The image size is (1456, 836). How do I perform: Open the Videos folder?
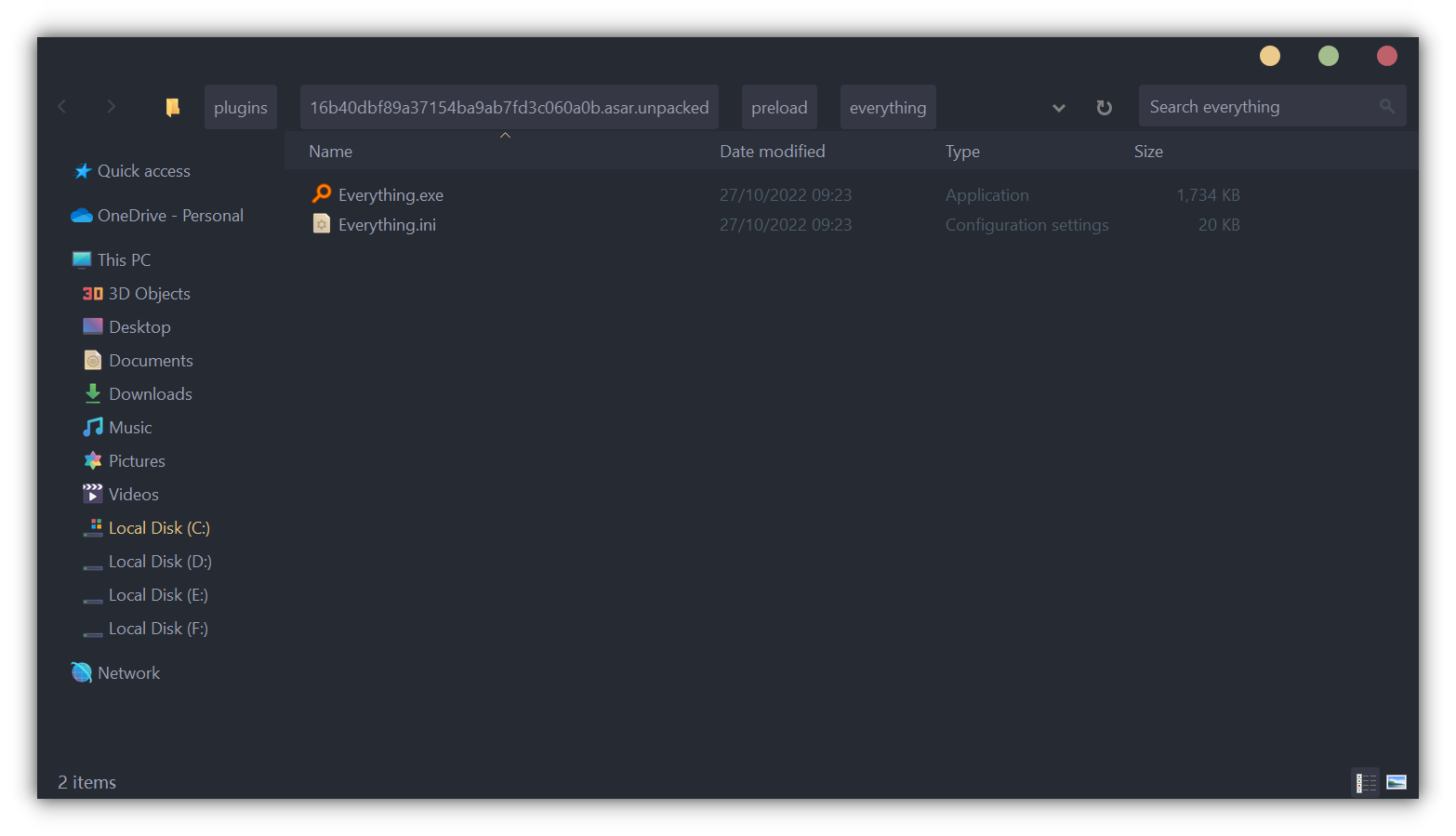tap(134, 495)
